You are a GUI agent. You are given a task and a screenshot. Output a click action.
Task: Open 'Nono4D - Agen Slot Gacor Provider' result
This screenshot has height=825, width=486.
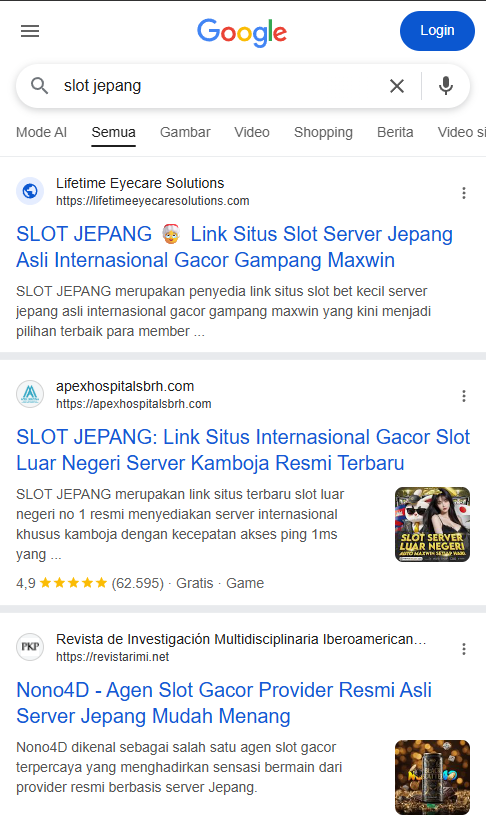point(224,703)
